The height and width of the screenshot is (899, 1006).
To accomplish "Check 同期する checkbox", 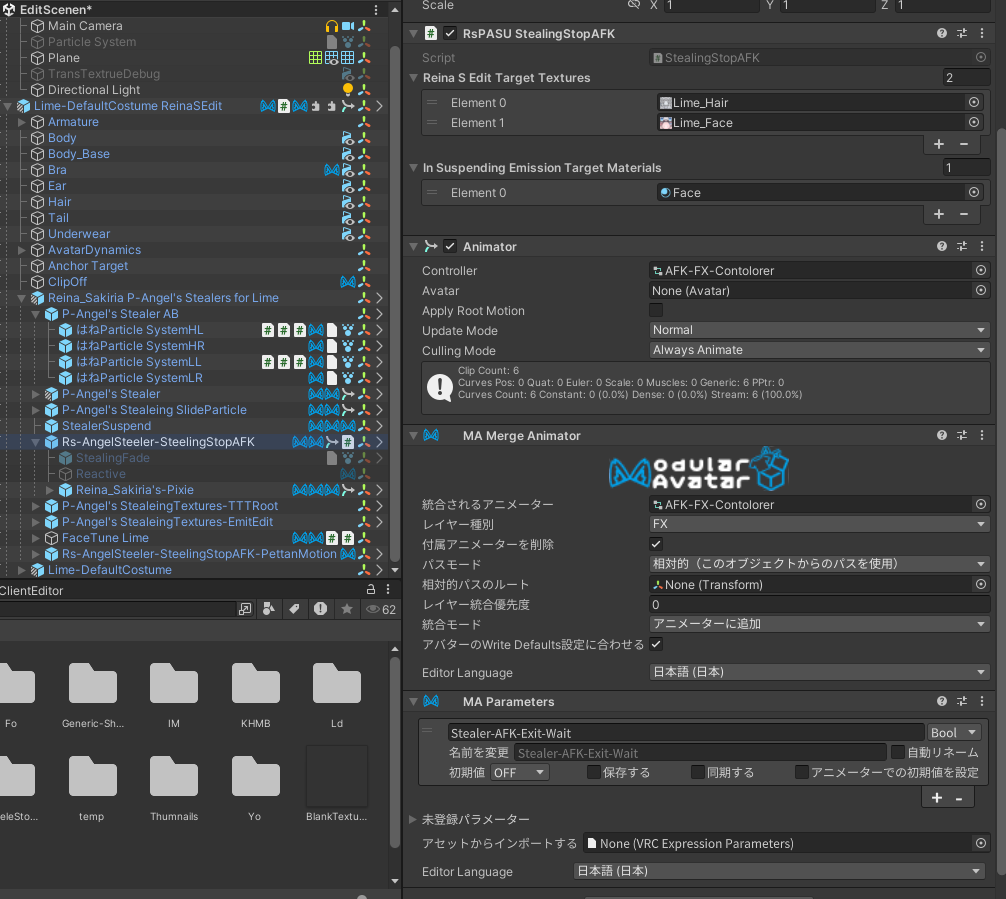I will 698,772.
